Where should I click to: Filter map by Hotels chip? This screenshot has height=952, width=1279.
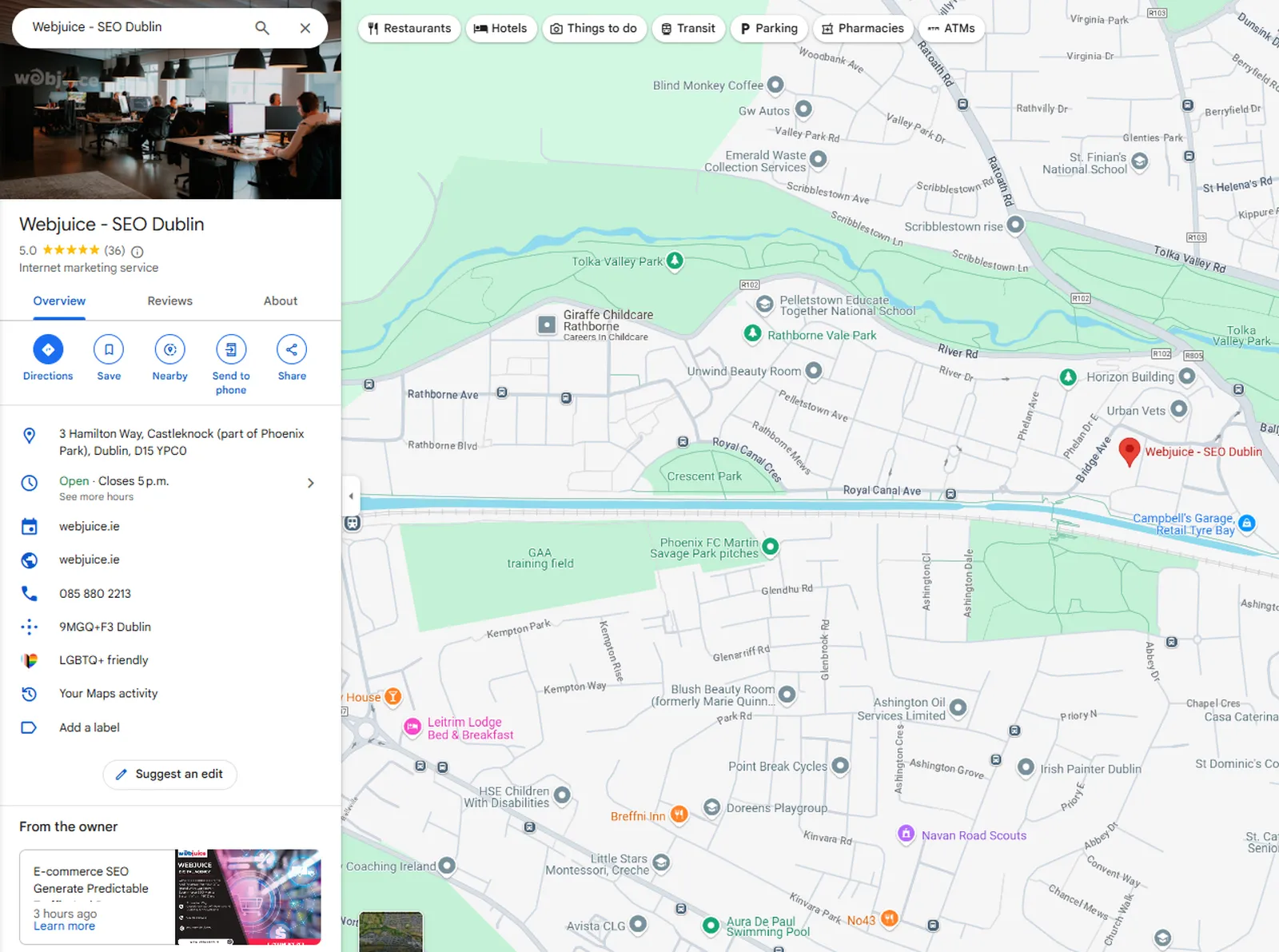[x=501, y=28]
